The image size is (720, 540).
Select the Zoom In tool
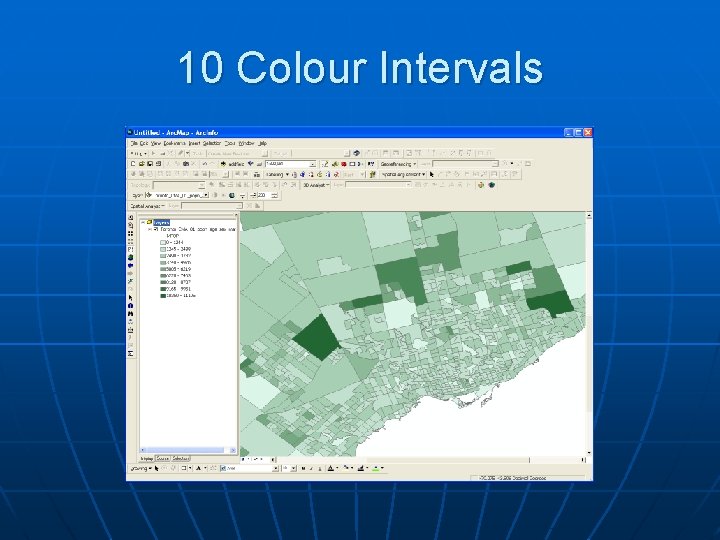click(131, 218)
